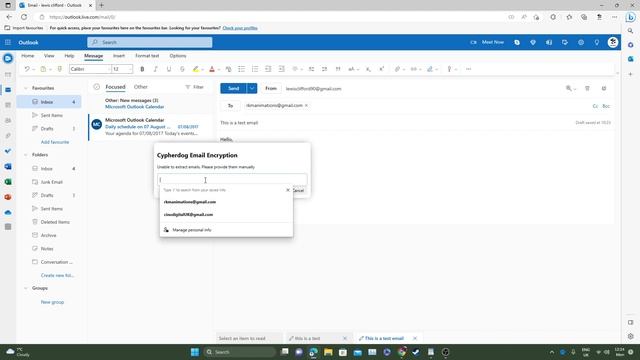640x360 pixels.
Task: Choose the second suggested gmail address
Action: tap(189, 215)
